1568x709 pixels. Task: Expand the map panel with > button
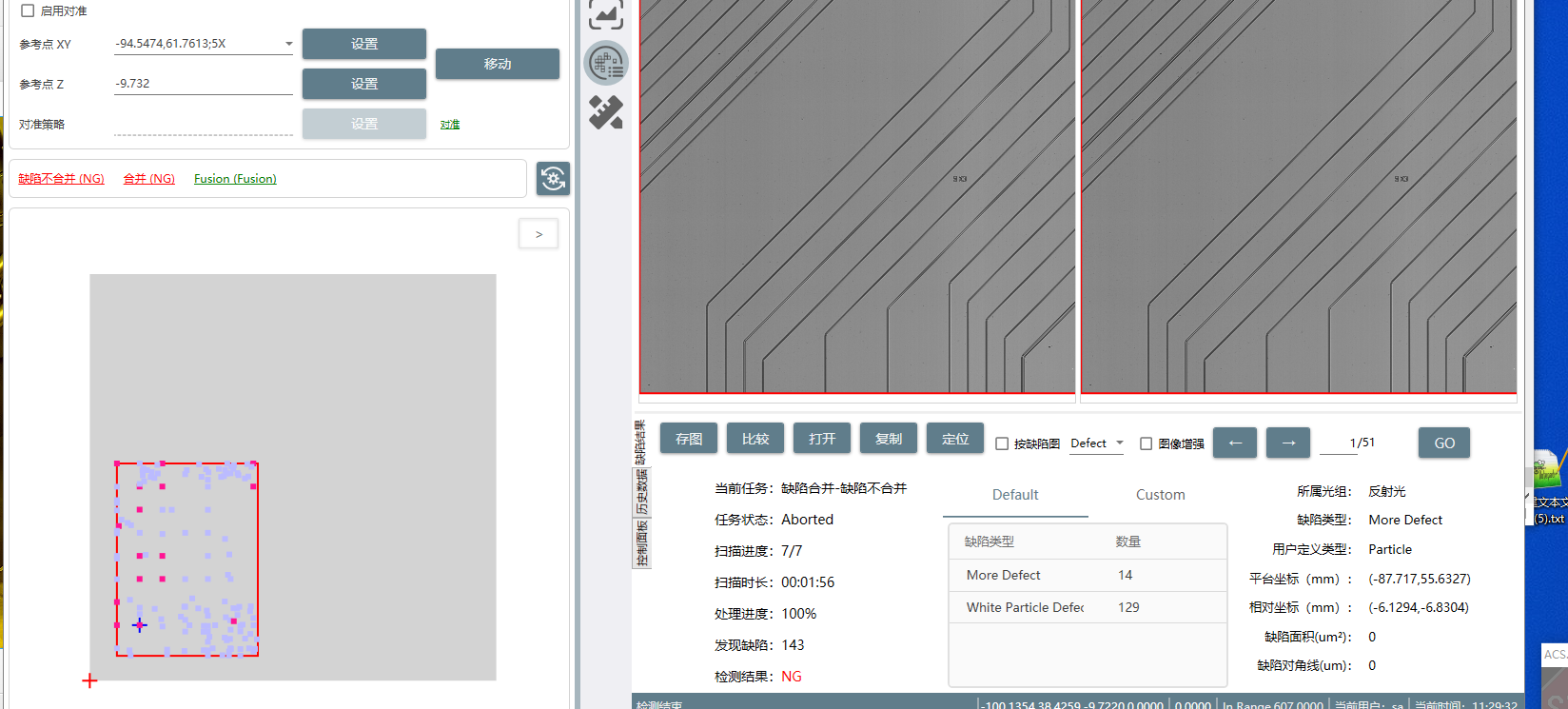539,234
